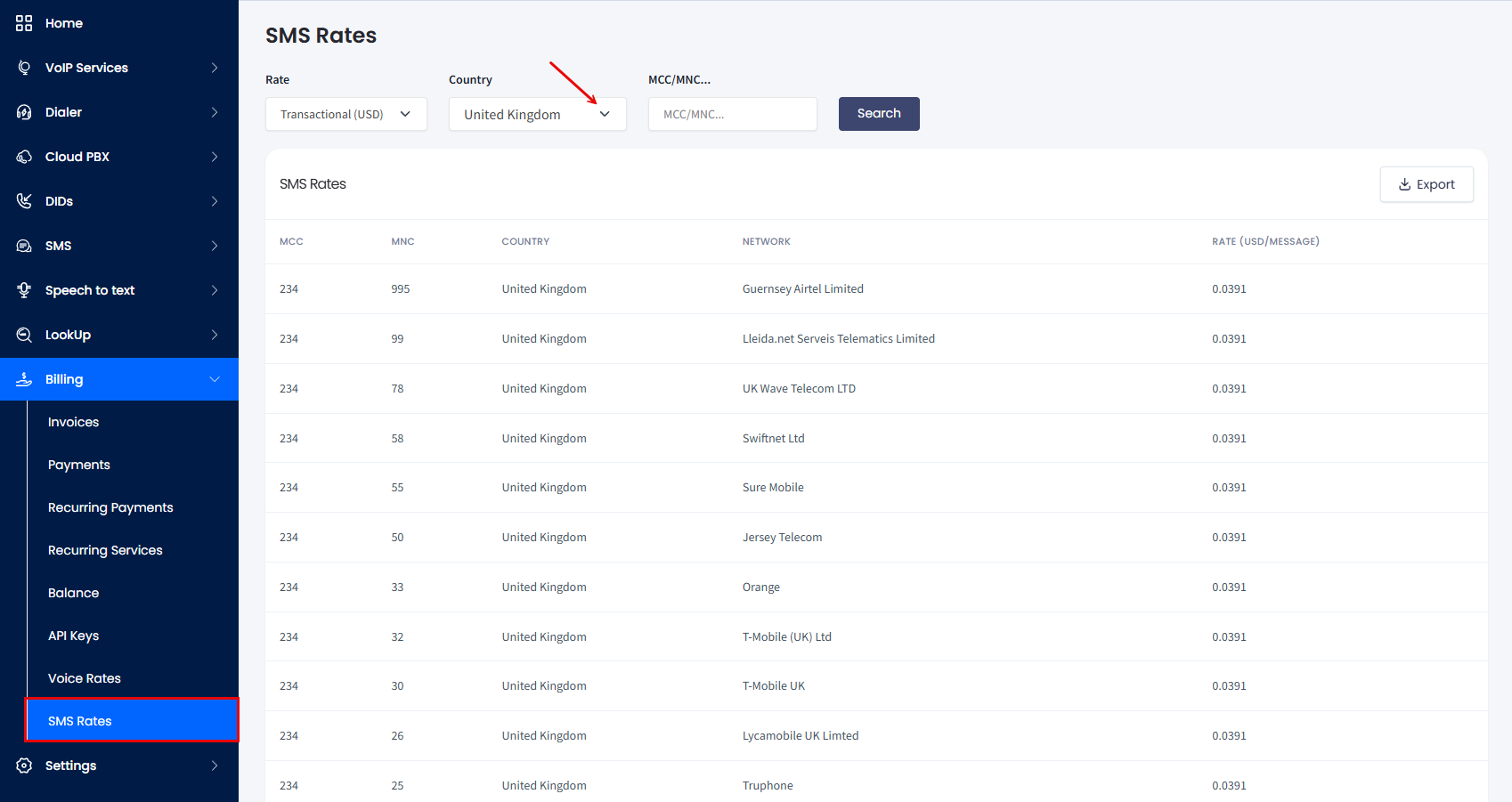Click the RATE (USD/MESSAGE) column header
This screenshot has height=802, width=1512.
(x=1265, y=241)
